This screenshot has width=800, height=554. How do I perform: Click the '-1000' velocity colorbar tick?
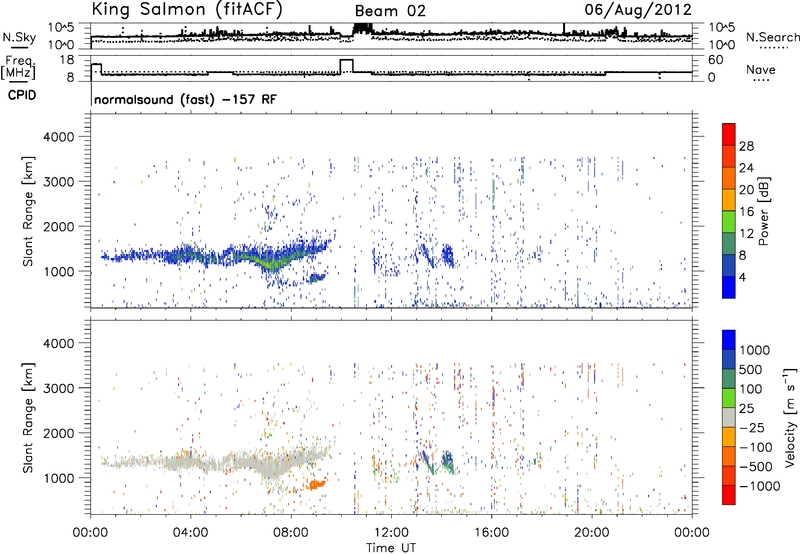tap(760, 486)
